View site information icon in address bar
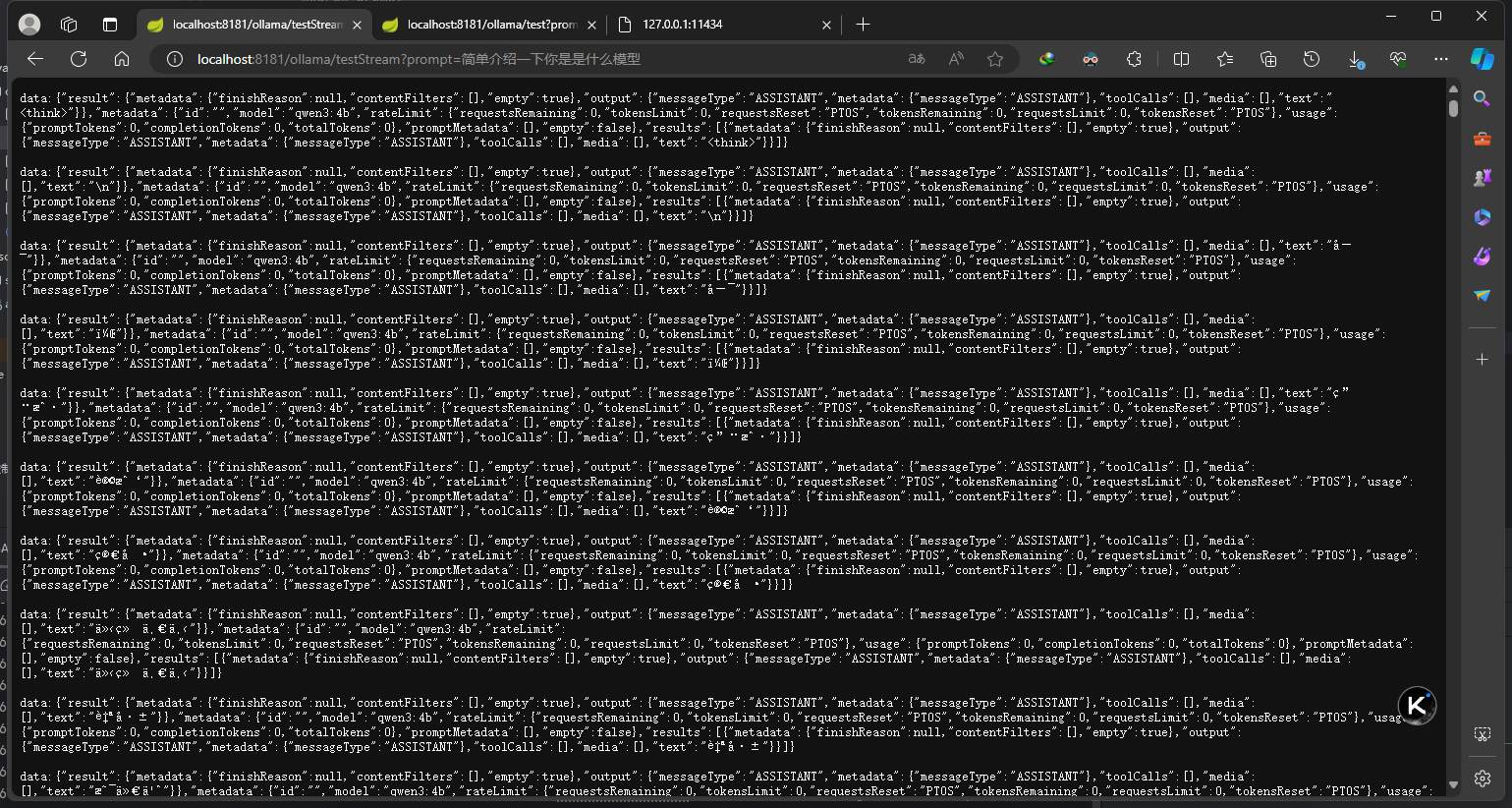 pos(175,59)
